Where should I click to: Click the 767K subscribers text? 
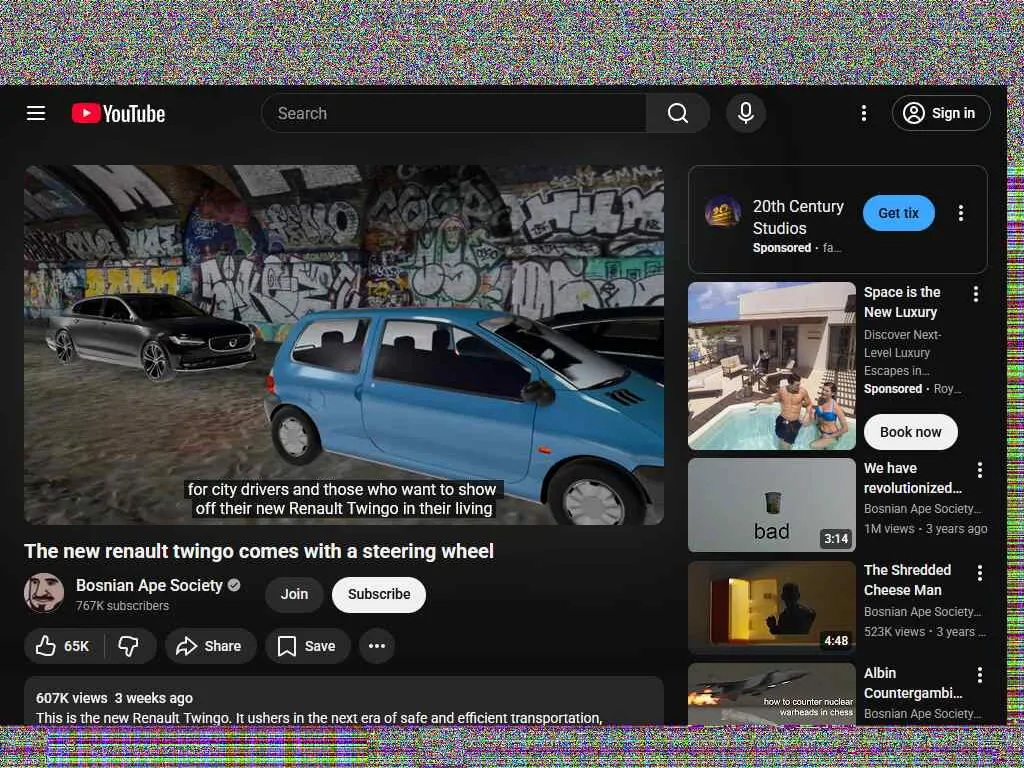pyautogui.click(x=122, y=606)
